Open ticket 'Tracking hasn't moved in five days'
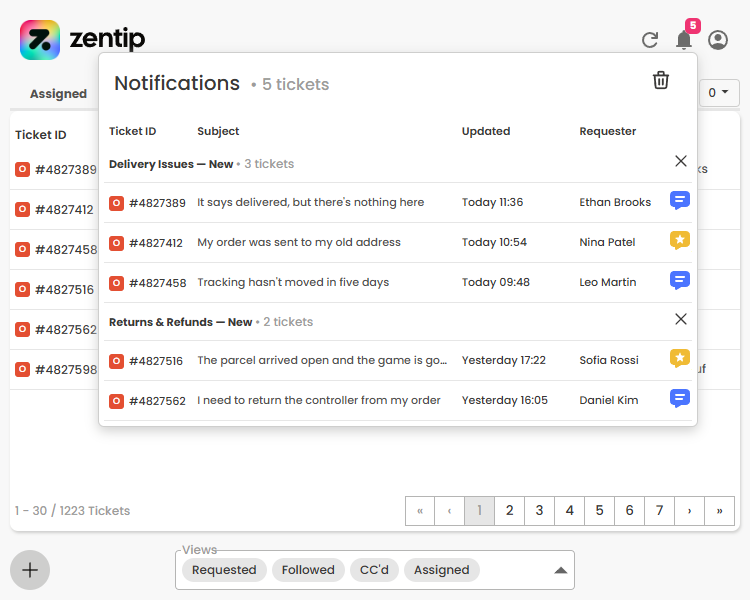Image resolution: width=750 pixels, height=600 pixels. (x=293, y=282)
